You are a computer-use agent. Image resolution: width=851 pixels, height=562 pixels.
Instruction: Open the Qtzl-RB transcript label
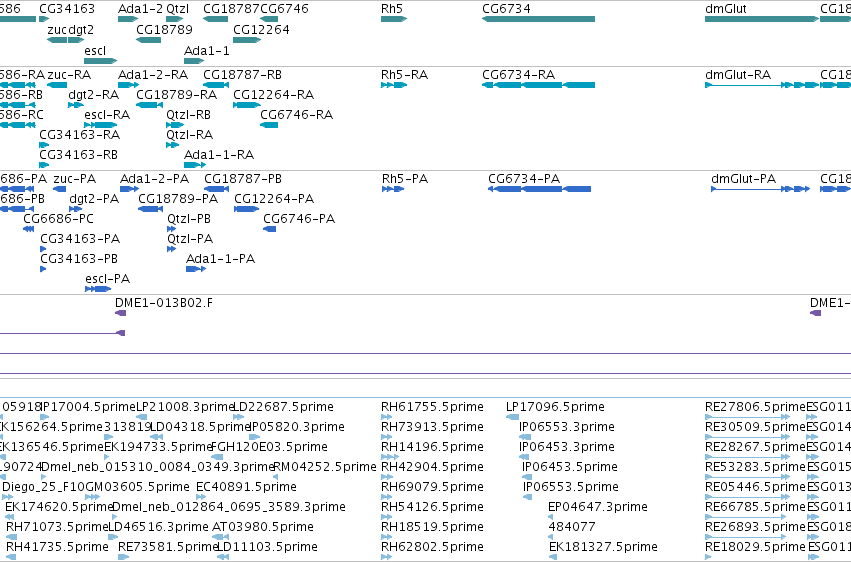click(188, 114)
